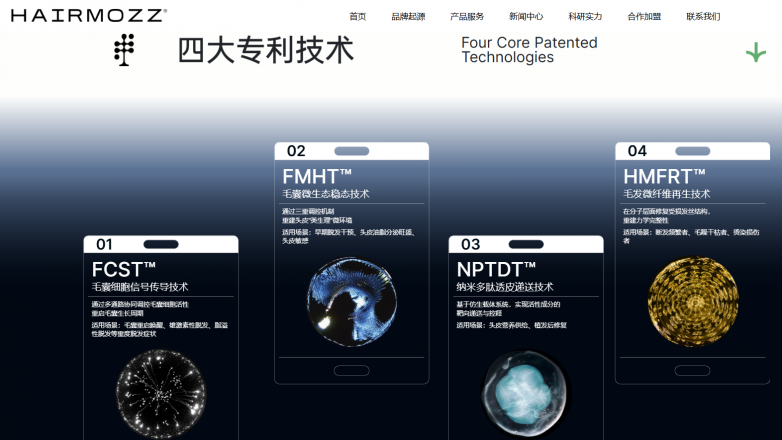Click the outlined pill button under FMHT card

352,371
